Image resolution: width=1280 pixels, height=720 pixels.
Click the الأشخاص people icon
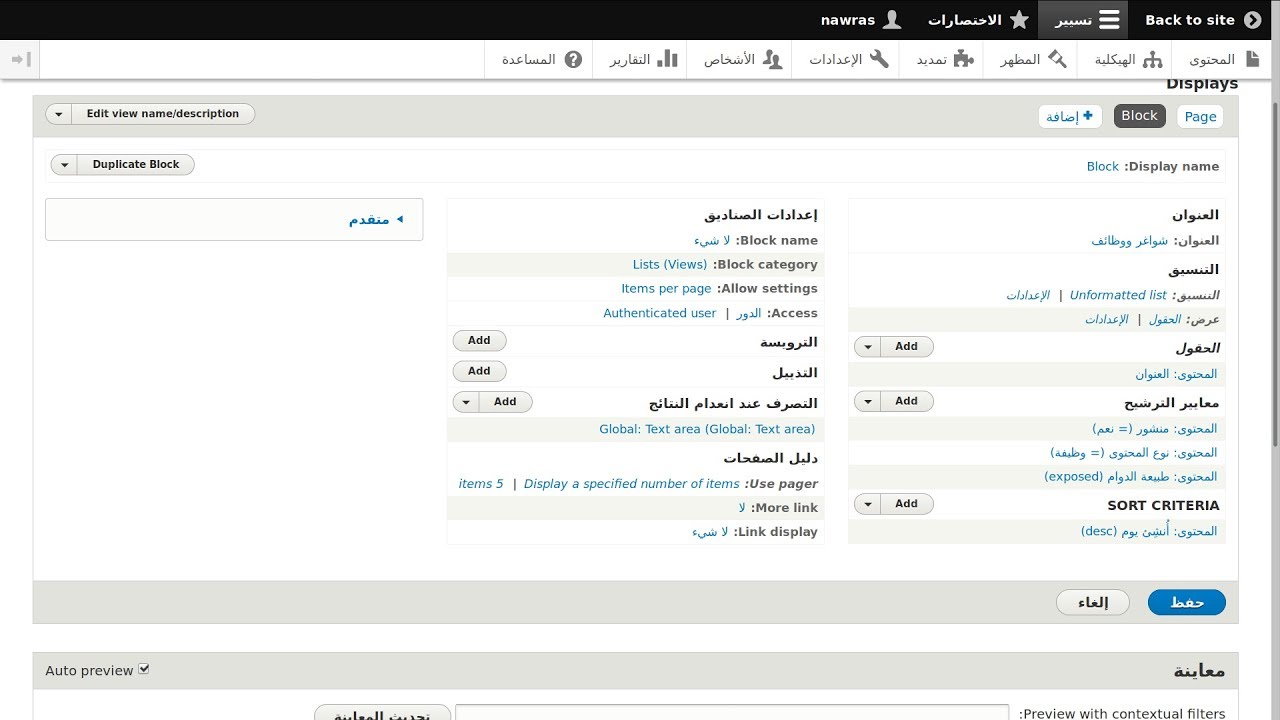[x=772, y=59]
